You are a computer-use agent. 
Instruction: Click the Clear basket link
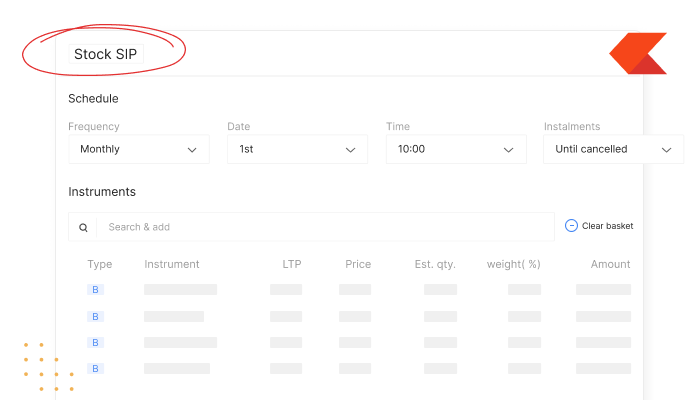coord(607,226)
